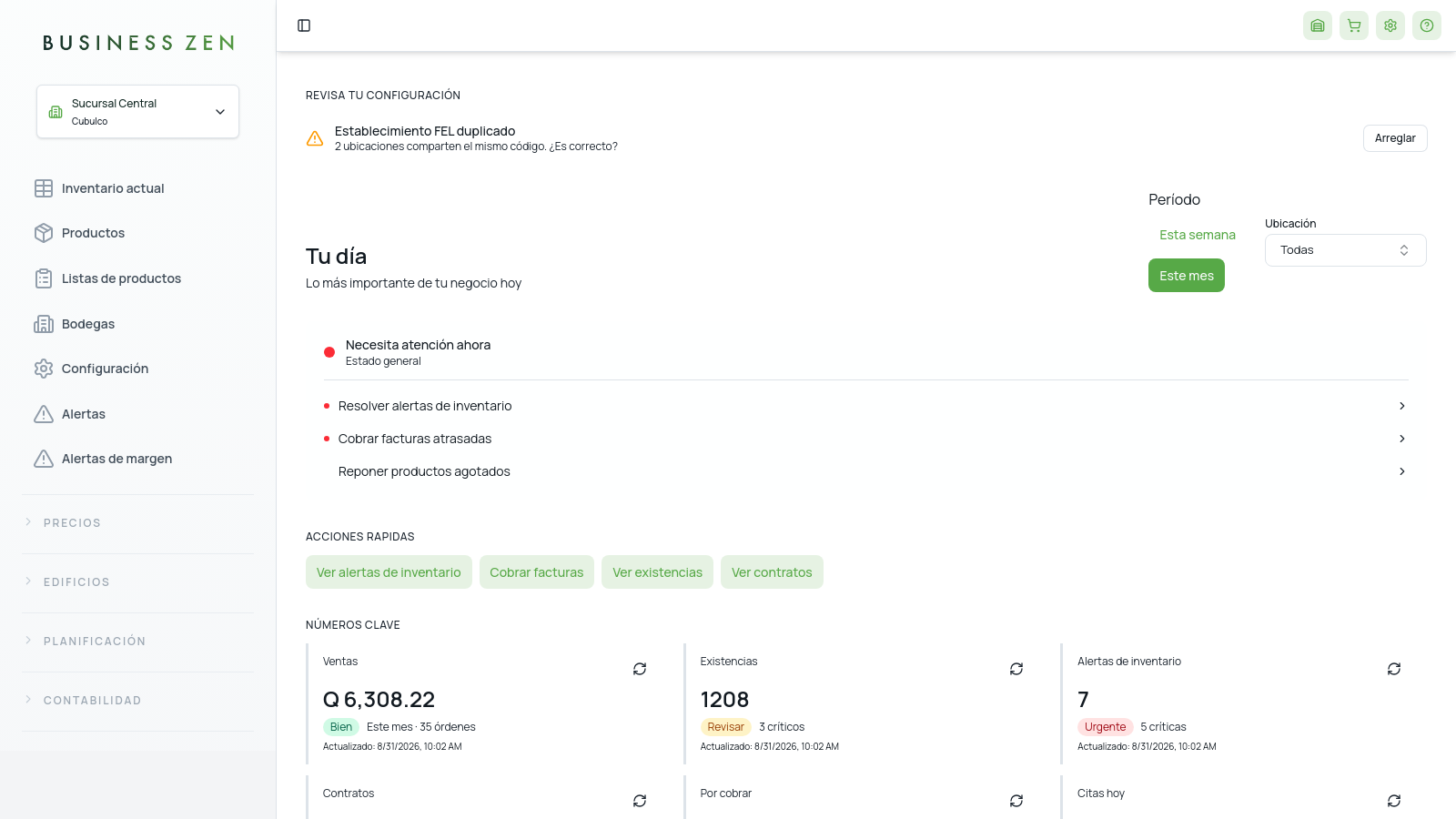Viewport: 1456px width, 819px height.
Task: Expand the PRECIOS sidebar section
Action: click(x=137, y=523)
